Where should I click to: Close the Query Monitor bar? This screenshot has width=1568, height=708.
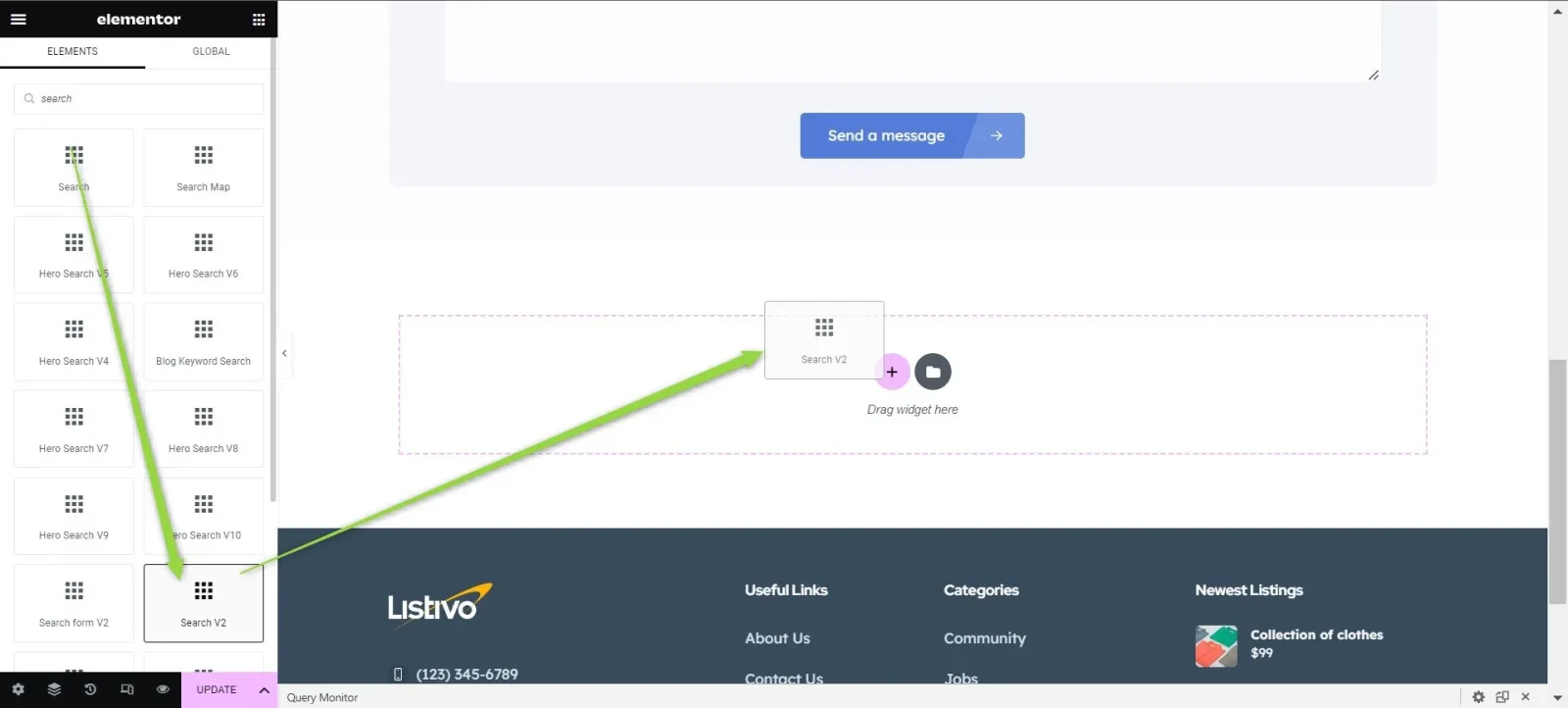1525,697
